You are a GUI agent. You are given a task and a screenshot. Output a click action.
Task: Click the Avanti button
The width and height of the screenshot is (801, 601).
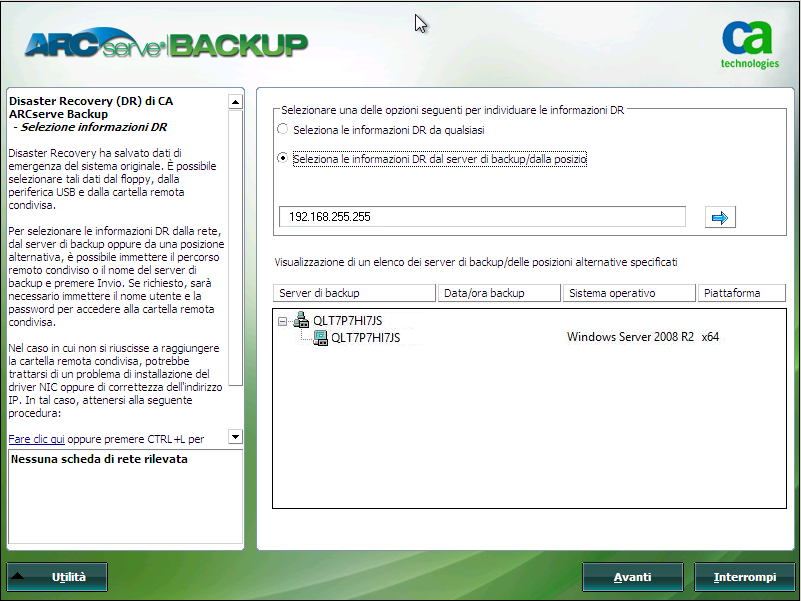632,577
